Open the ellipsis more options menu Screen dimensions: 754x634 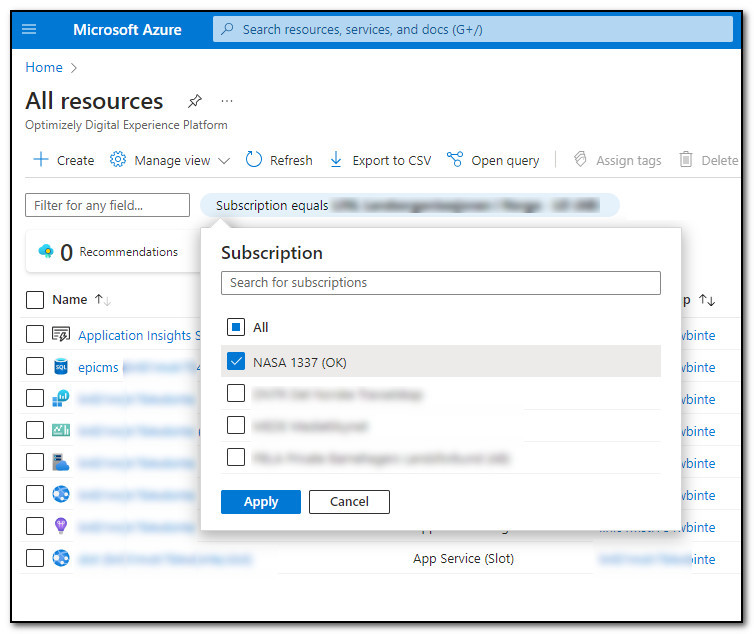pyautogui.click(x=227, y=101)
